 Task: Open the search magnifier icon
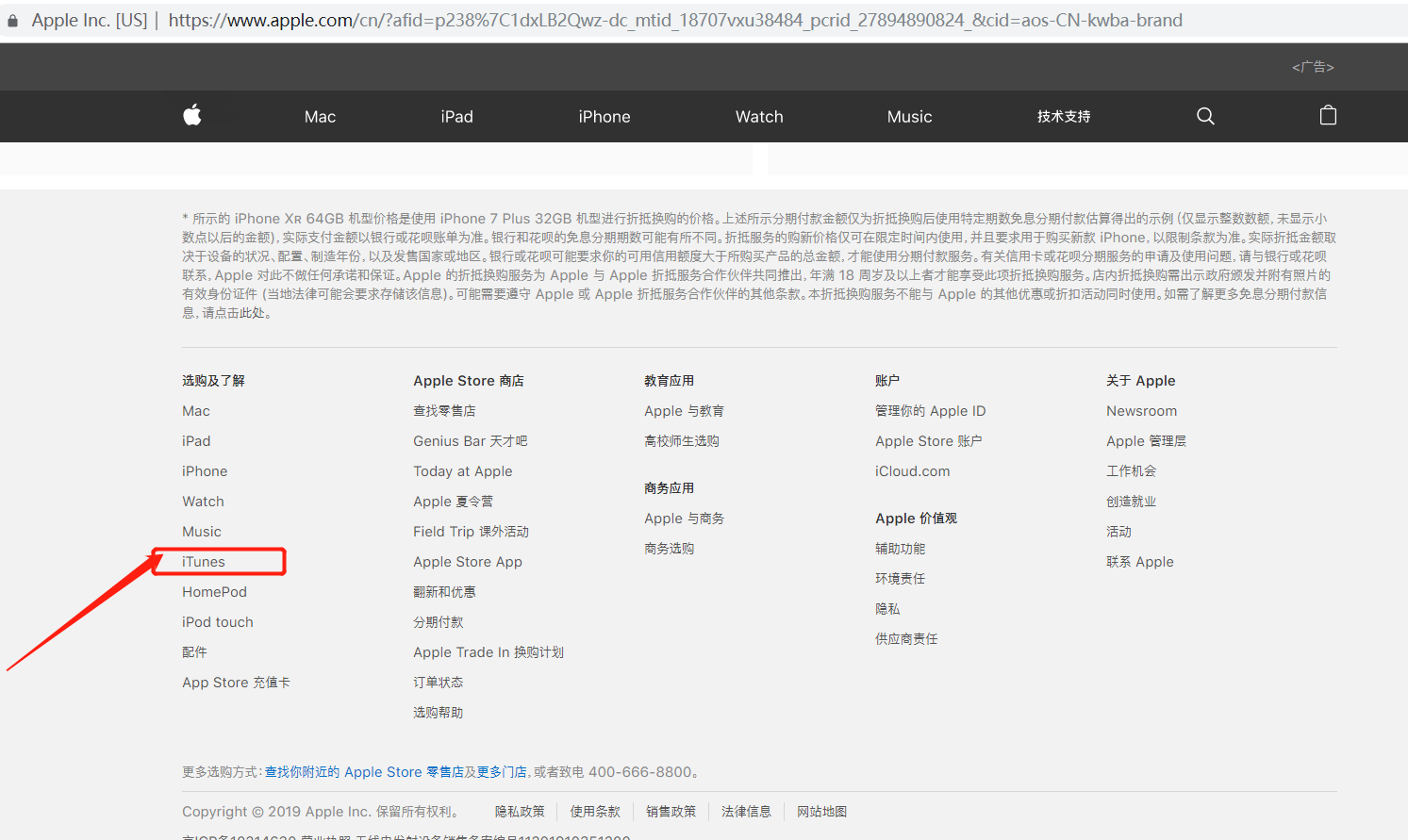click(1205, 116)
